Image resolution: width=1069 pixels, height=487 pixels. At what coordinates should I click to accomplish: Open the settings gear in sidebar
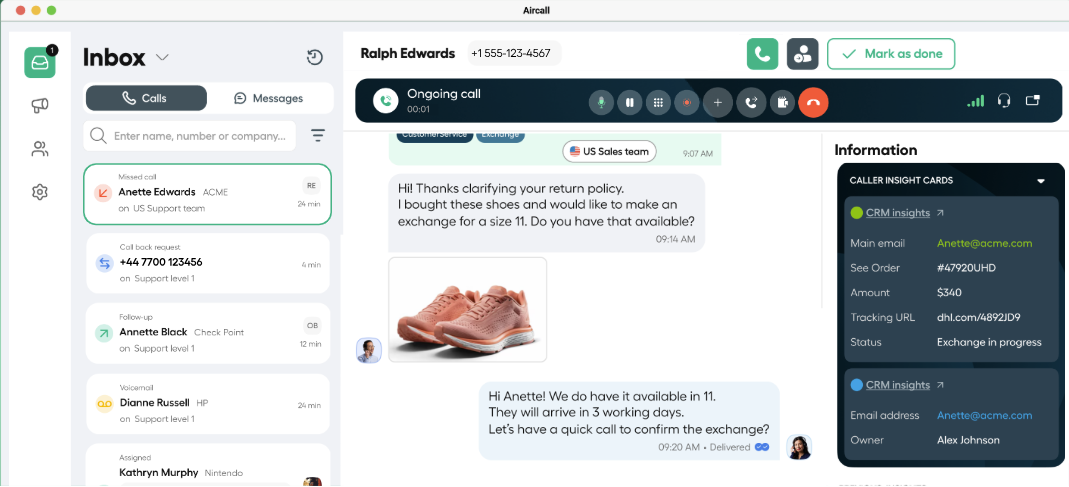click(x=40, y=192)
